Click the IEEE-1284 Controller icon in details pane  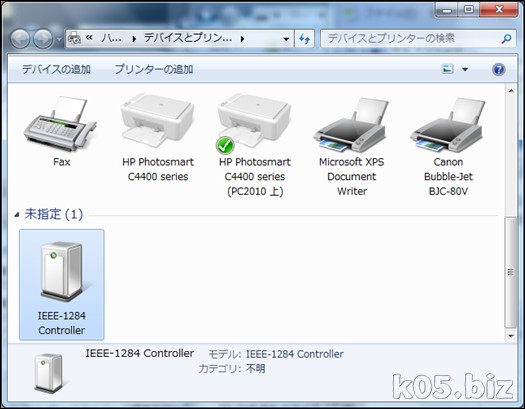49,373
